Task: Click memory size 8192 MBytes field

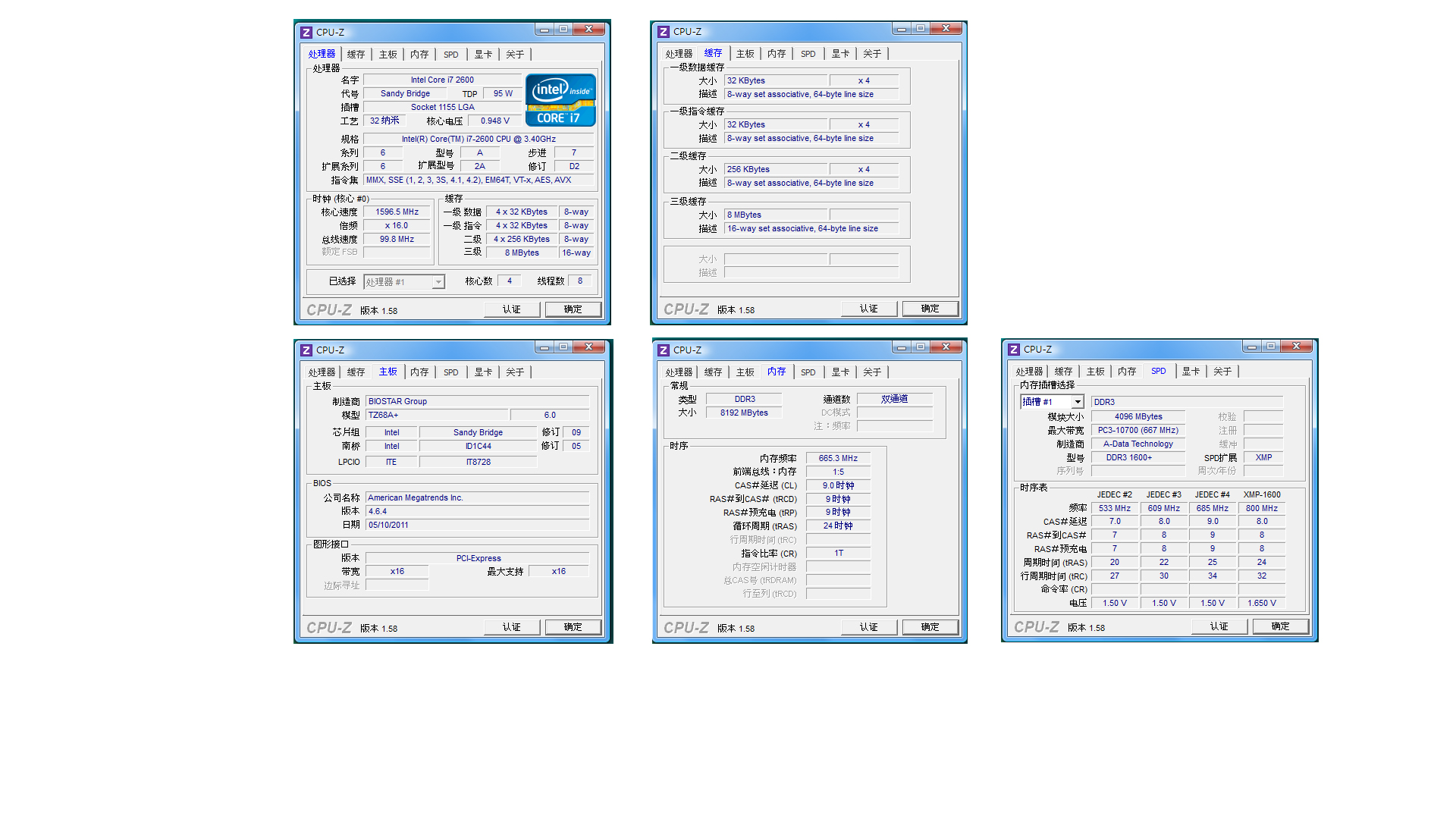Action: [x=744, y=413]
